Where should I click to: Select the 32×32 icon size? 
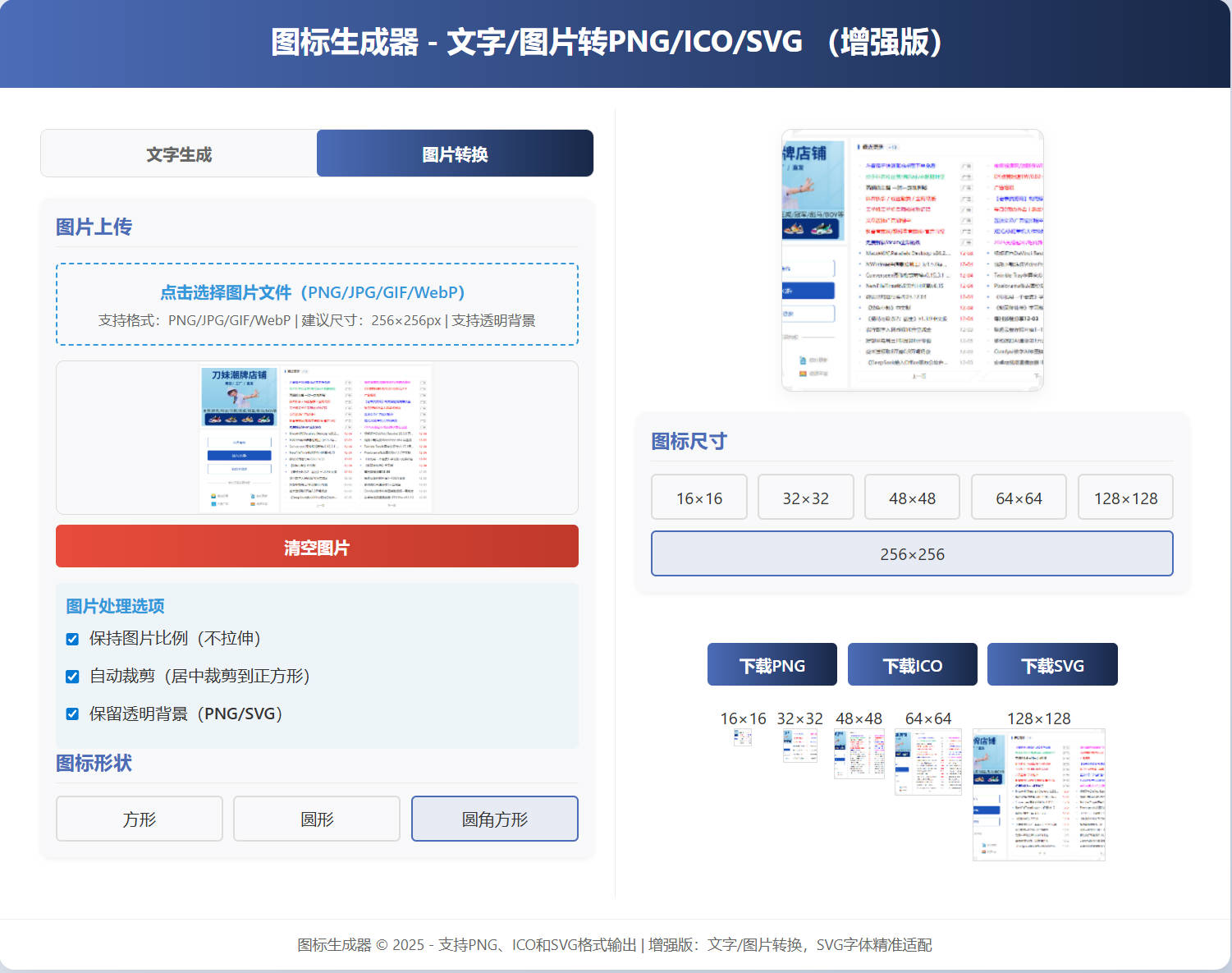(805, 497)
